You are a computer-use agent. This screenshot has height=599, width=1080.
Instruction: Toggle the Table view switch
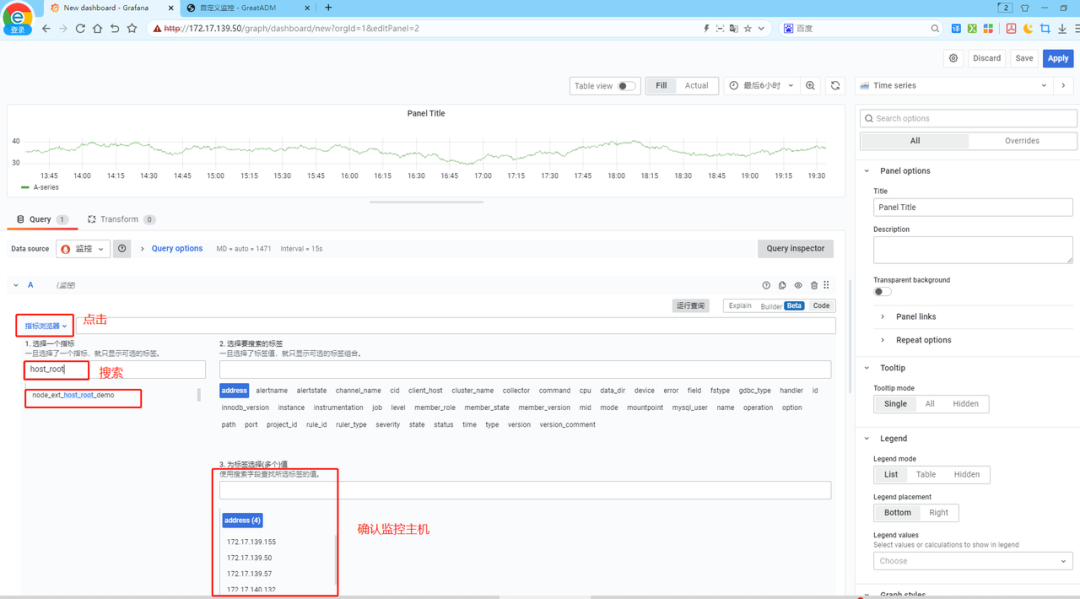click(626, 86)
